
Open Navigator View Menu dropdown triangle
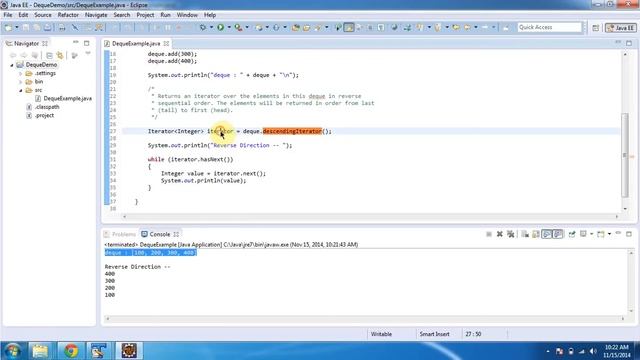point(88,54)
